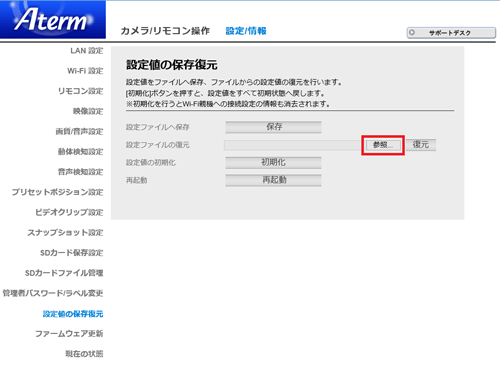Select 管理者パスワード/ラベル変更
Image resolution: width=500 pixels, height=365 pixels.
tap(53, 293)
